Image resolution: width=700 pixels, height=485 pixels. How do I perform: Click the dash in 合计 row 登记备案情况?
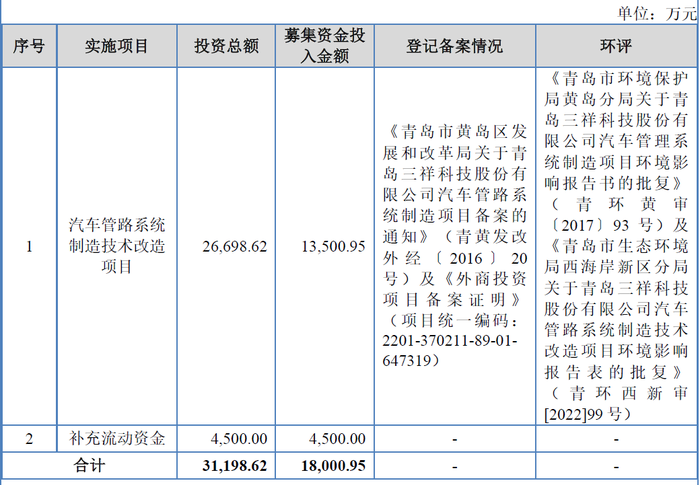pos(454,467)
